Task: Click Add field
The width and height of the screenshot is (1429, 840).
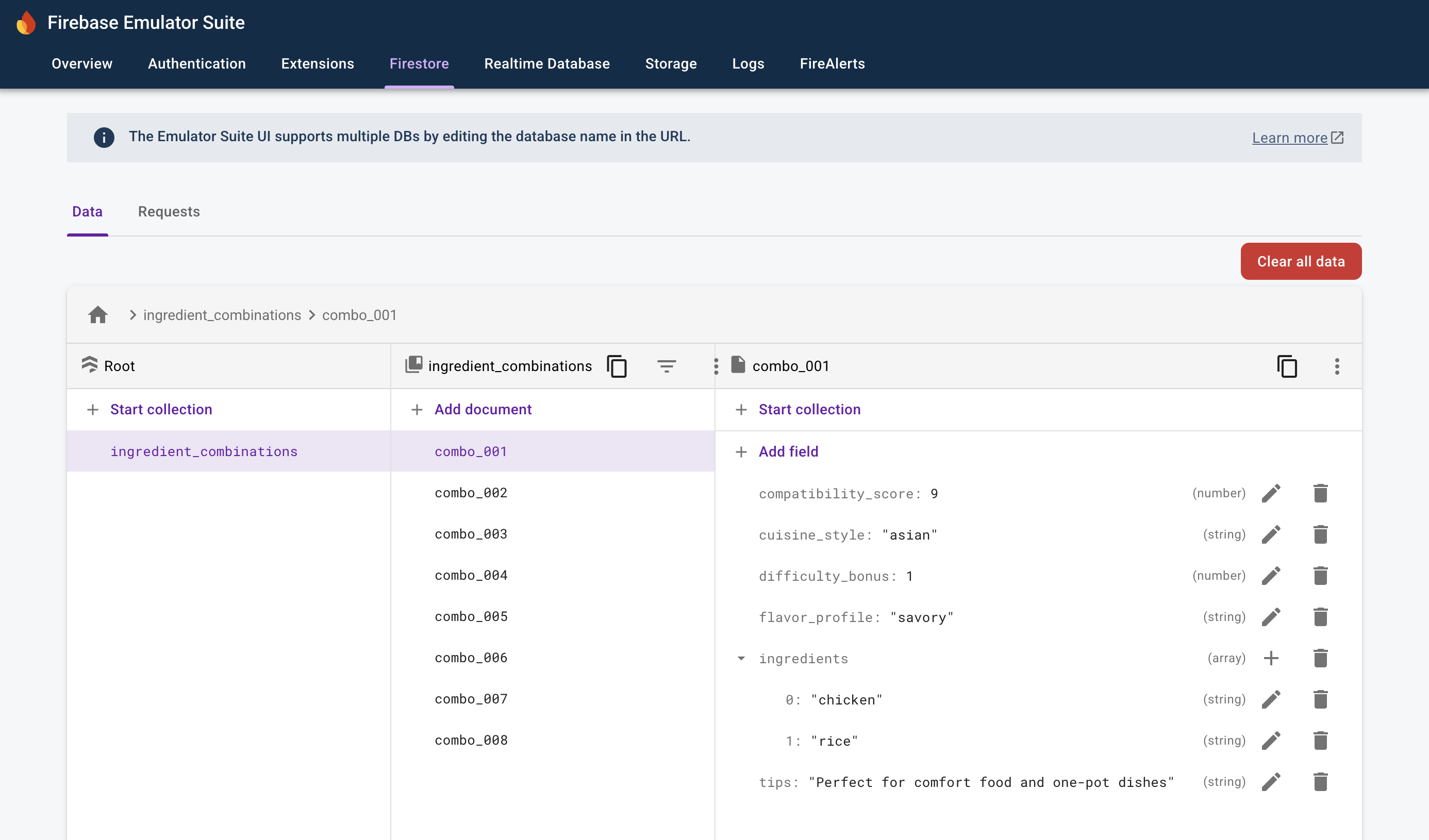Action: pyautogui.click(x=788, y=451)
